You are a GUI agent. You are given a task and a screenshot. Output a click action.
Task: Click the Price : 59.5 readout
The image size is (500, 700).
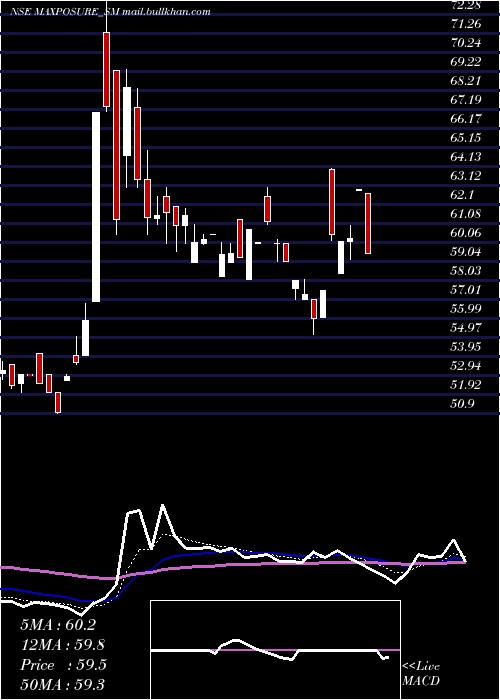63,665
